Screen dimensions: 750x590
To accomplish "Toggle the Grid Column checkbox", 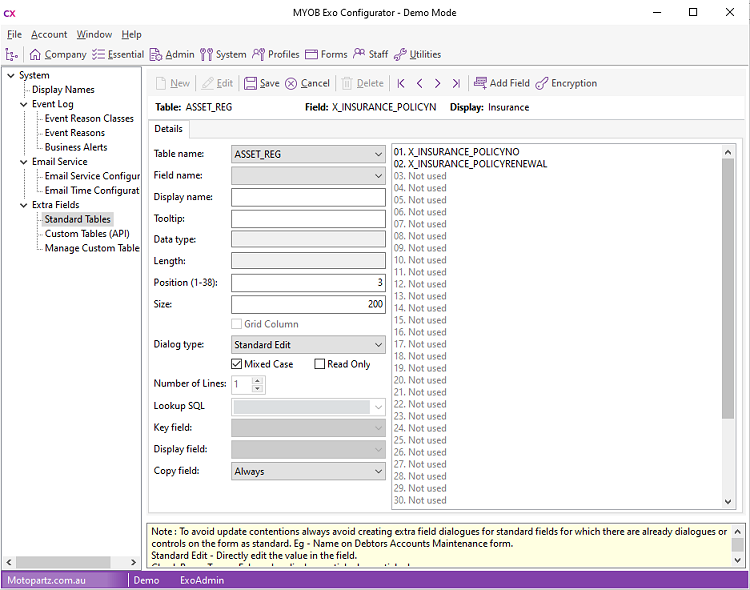I will pos(236,324).
